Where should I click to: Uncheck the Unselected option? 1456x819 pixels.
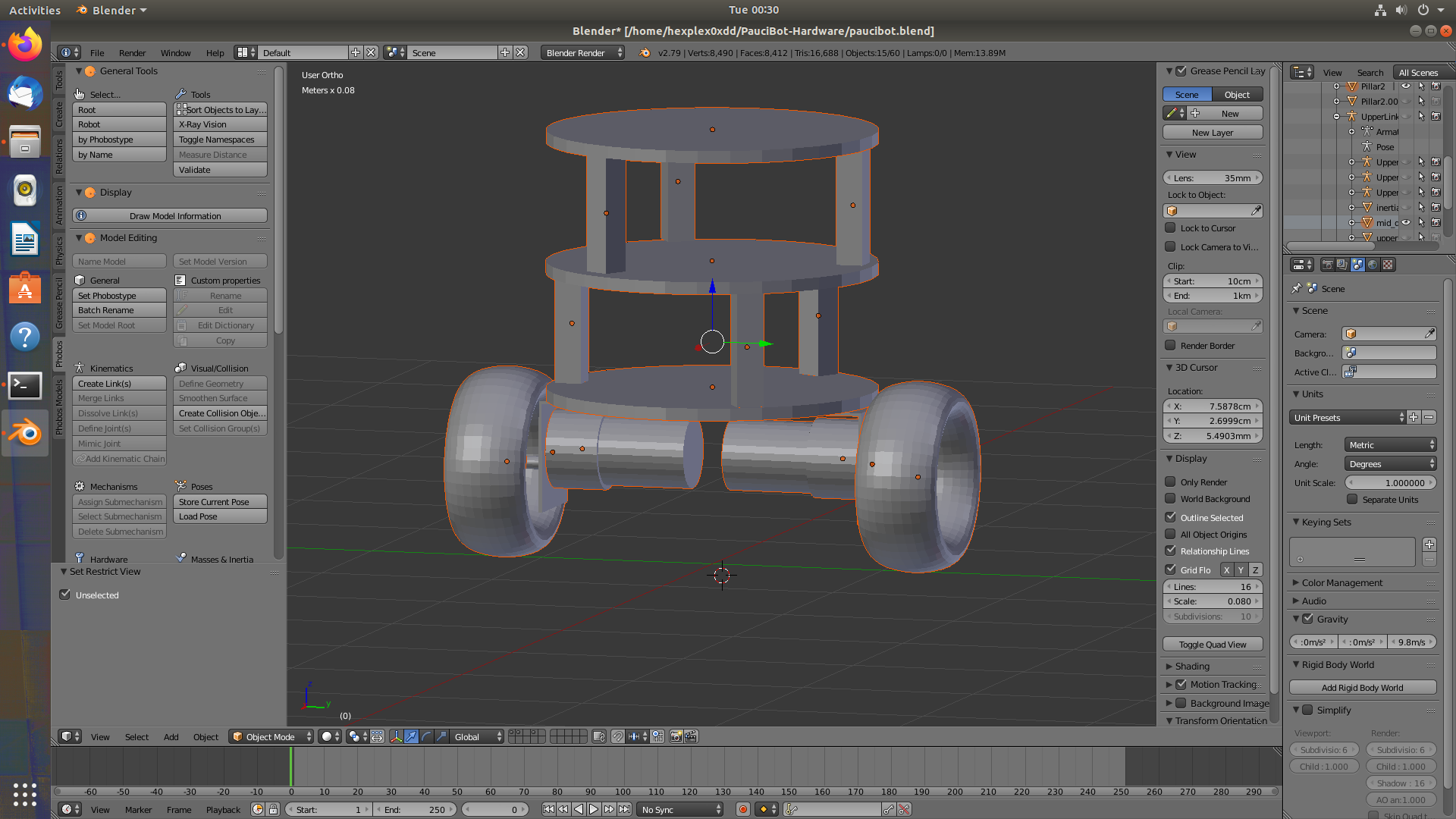tap(65, 595)
